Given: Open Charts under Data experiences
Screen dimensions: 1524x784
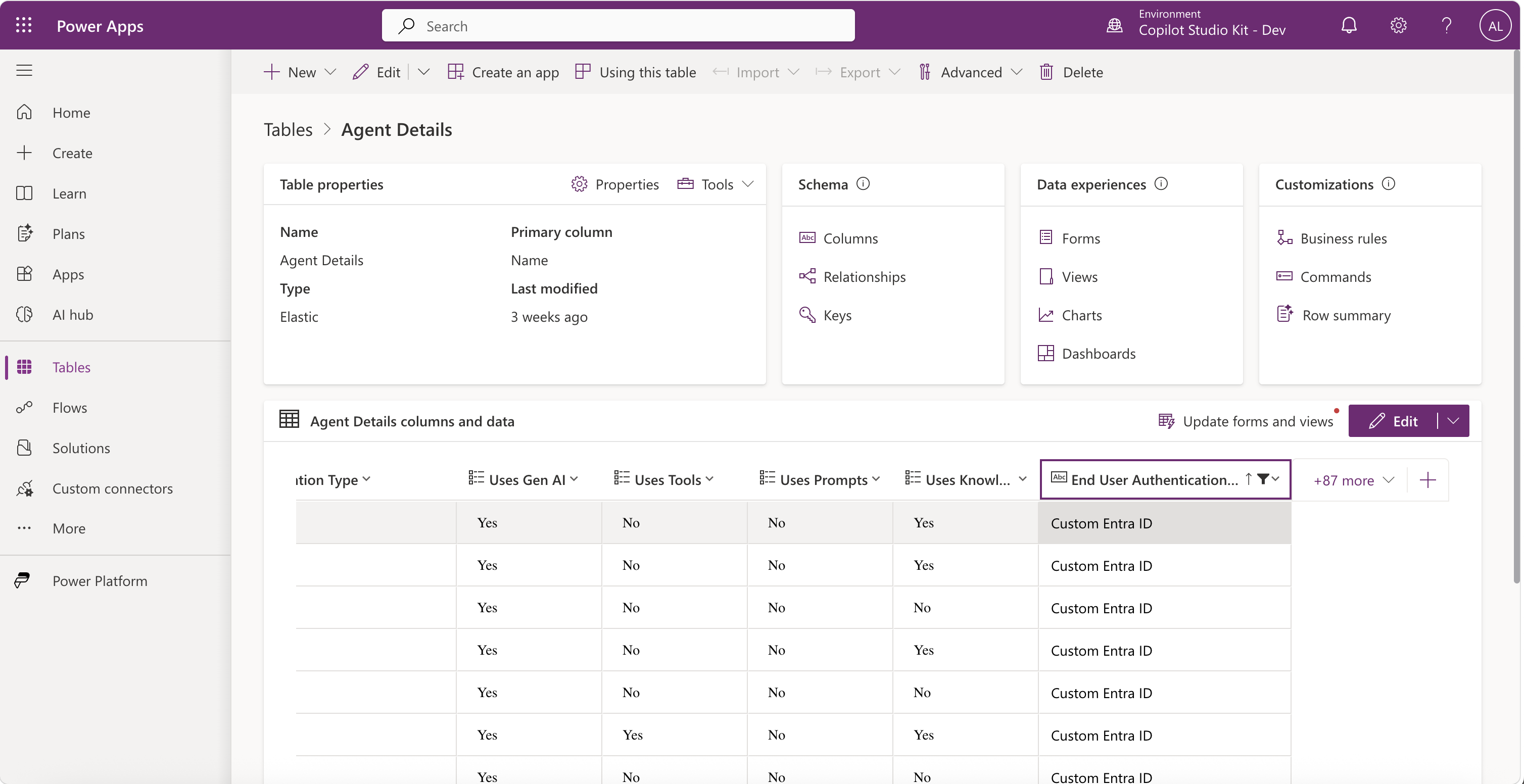Looking at the screenshot, I should [x=1070, y=315].
